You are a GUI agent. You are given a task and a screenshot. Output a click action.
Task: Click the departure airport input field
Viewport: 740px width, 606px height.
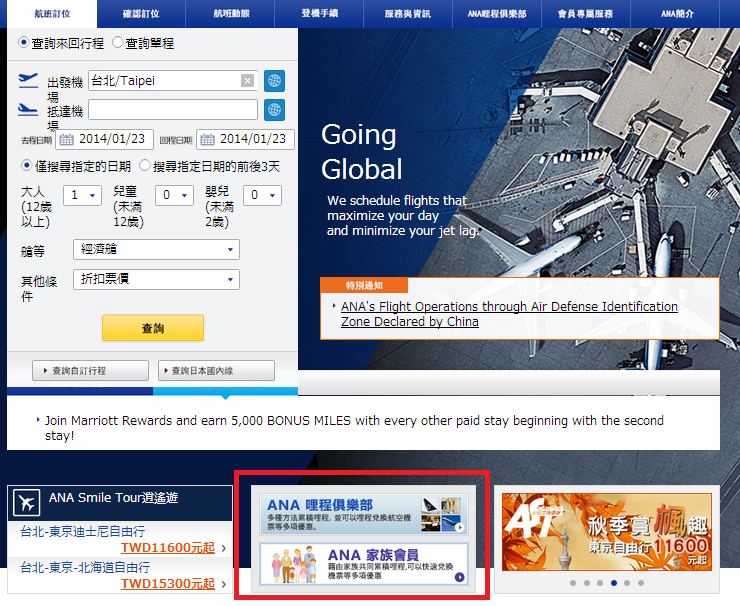[173, 81]
